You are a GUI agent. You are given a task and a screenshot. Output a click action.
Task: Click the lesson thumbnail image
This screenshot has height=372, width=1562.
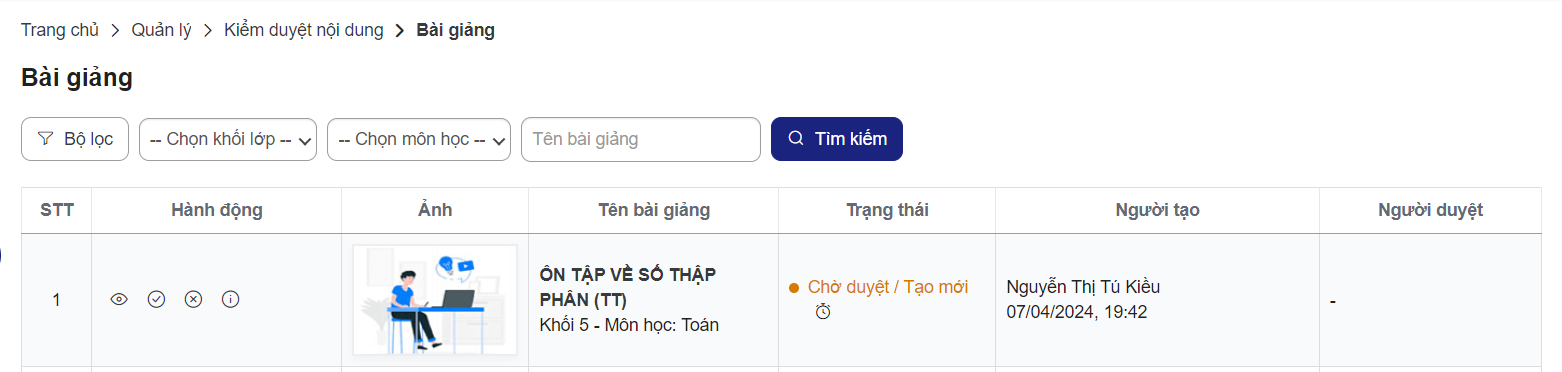coord(435,300)
